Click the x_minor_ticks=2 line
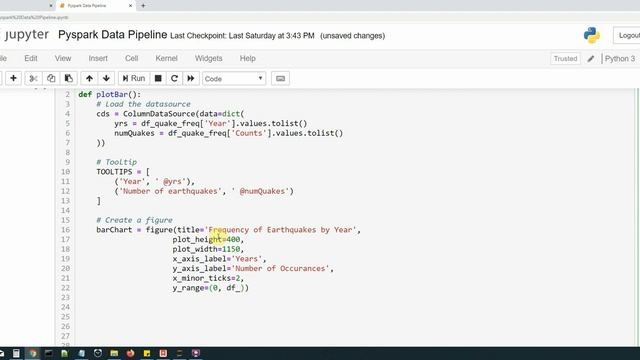Viewport: 640px width, 360px height. [208, 278]
